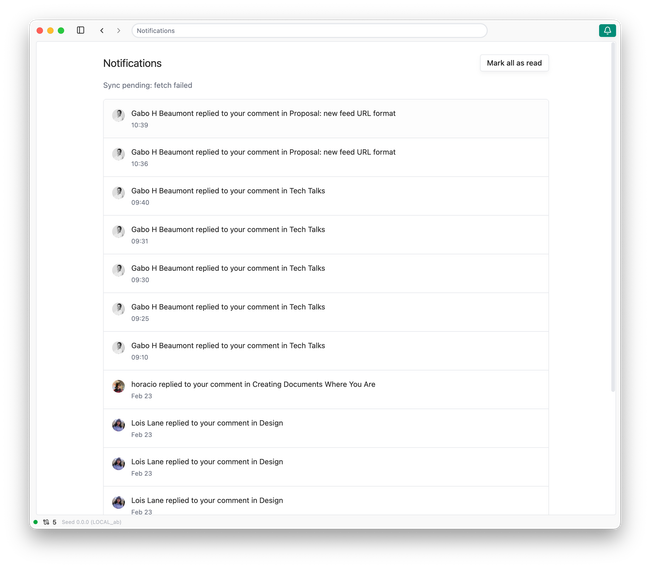Open the 09:25 Tech Talks reply notification
Screen dimensions: 650x568
[x=228, y=307]
